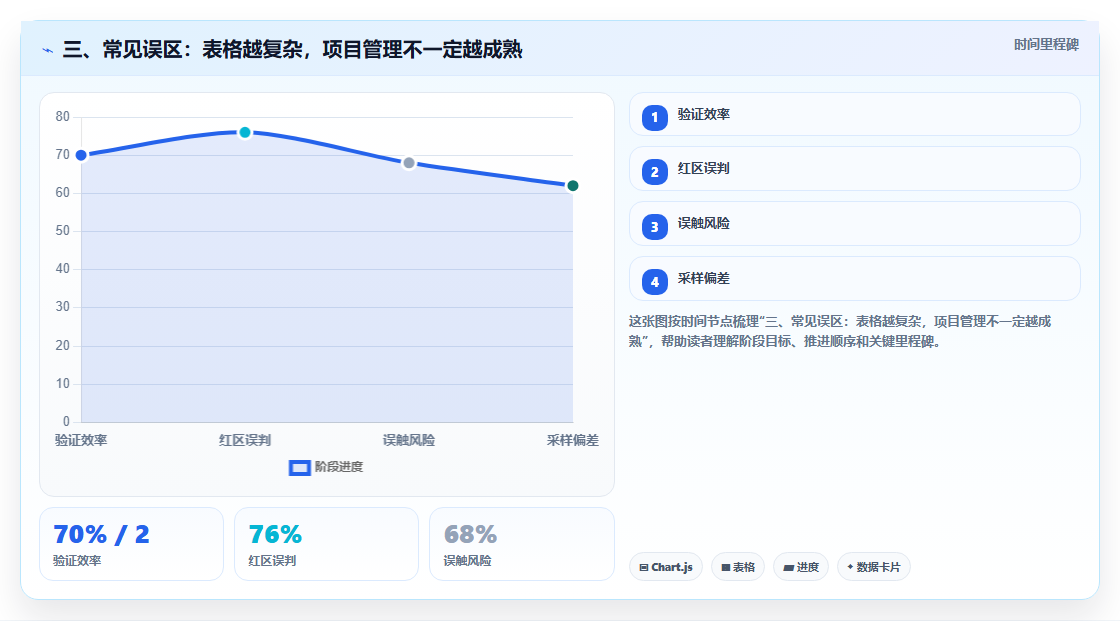Click y-axis value 80
This screenshot has width=1120, height=621.
tap(63, 116)
